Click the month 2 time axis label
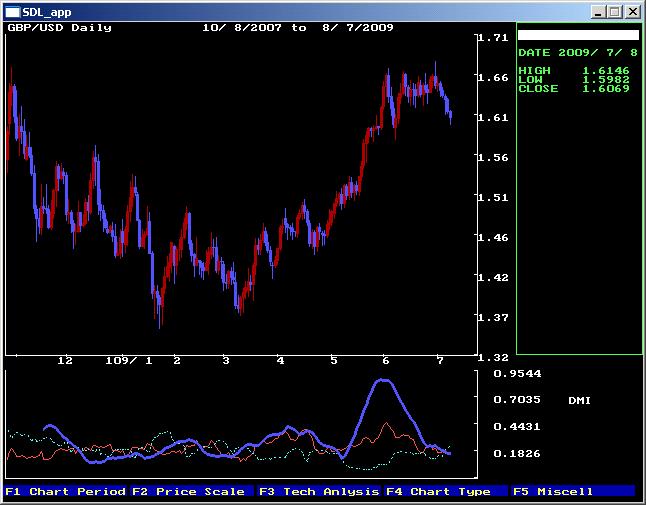This screenshot has width=646, height=505. [x=177, y=361]
